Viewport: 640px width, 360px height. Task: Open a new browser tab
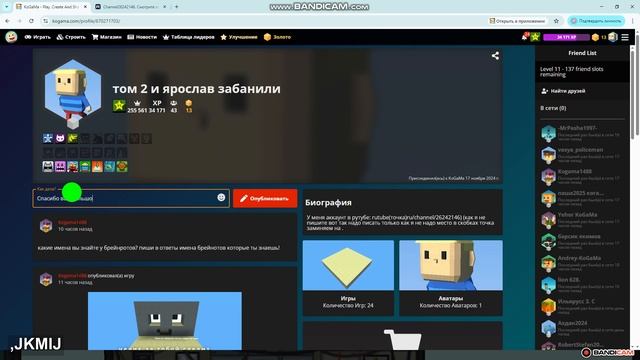176,7
